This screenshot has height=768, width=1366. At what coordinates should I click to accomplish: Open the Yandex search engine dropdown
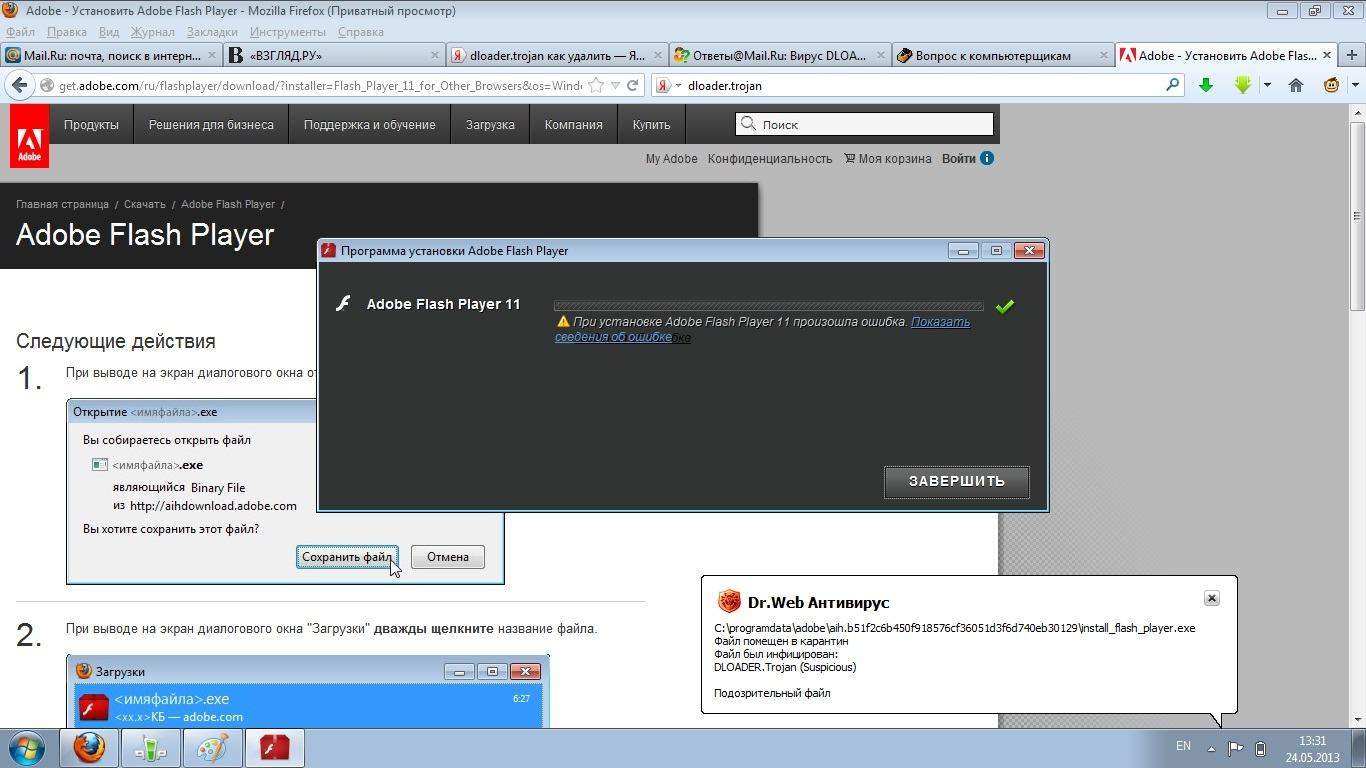click(x=678, y=86)
